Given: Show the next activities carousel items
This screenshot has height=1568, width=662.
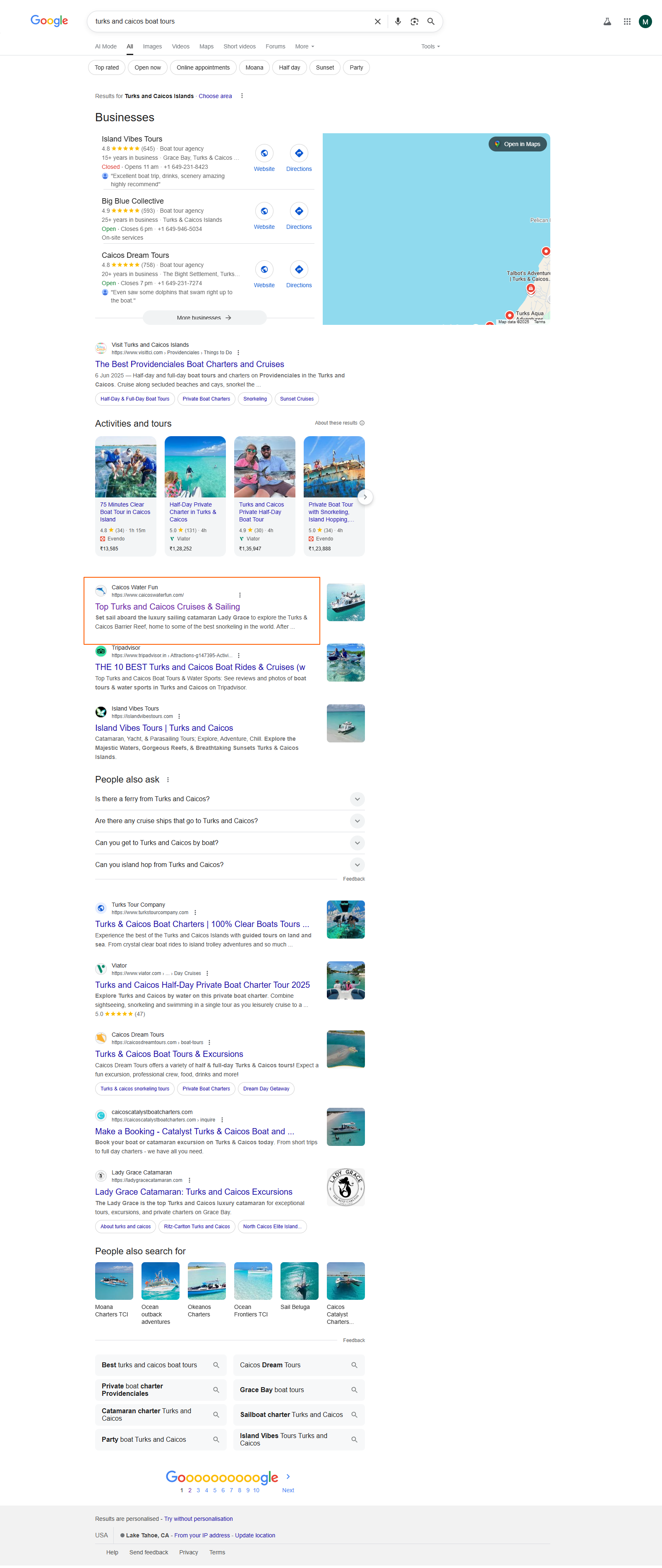Looking at the screenshot, I should [365, 497].
